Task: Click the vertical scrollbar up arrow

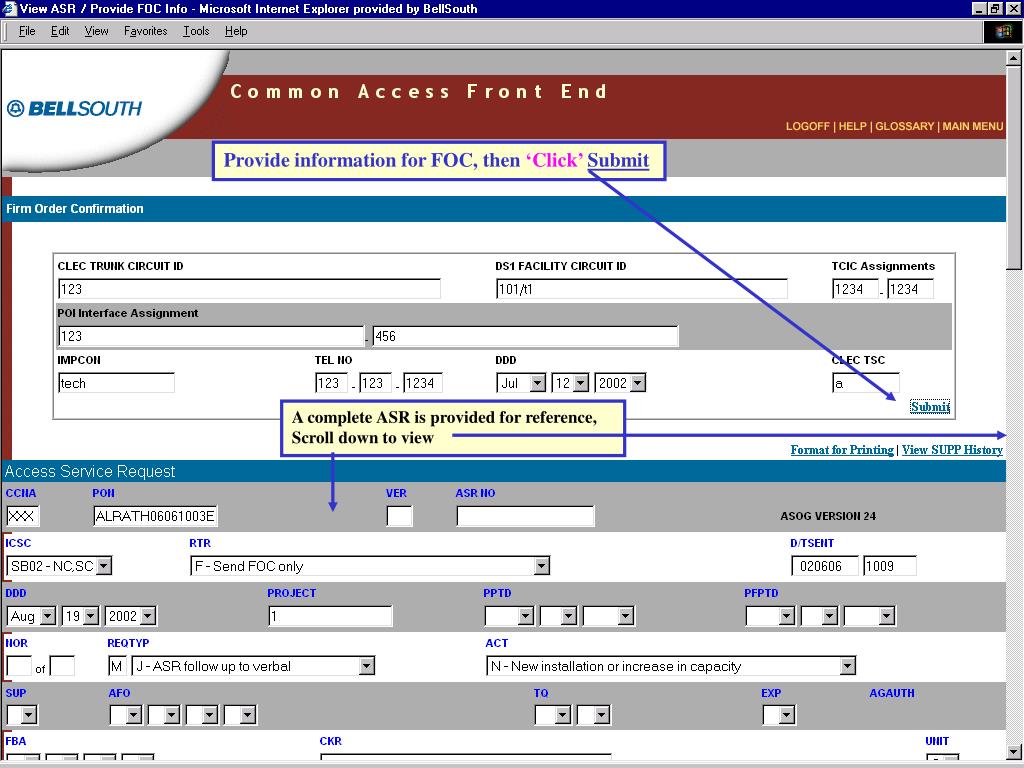Action: tap(1013, 58)
